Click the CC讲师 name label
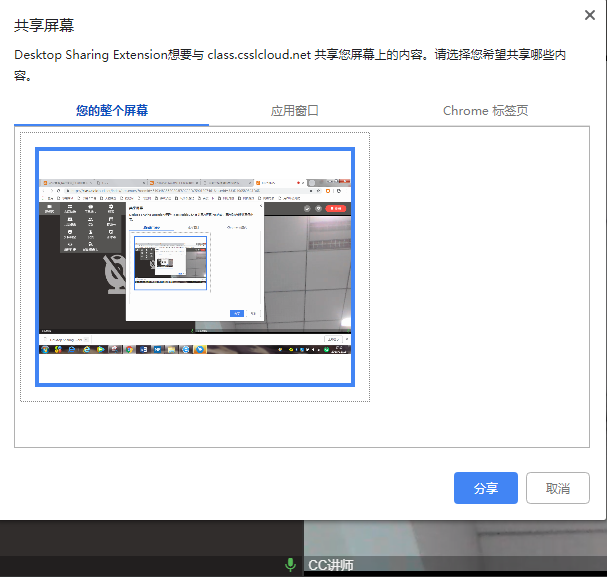Image resolution: width=607 pixels, height=577 pixels. pyautogui.click(x=330, y=566)
